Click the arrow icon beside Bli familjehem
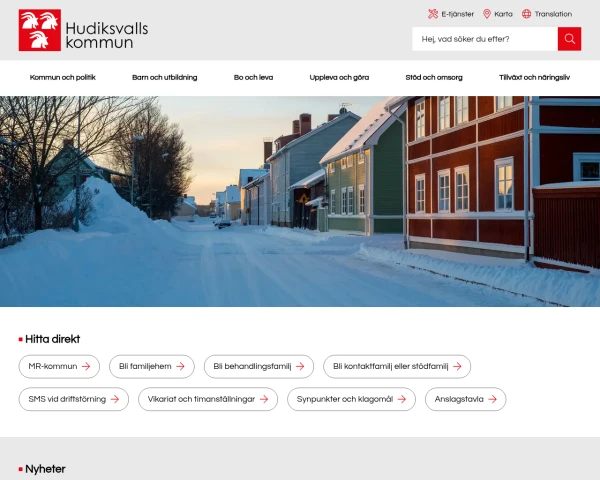This screenshot has height=480, width=600. [x=180, y=366]
